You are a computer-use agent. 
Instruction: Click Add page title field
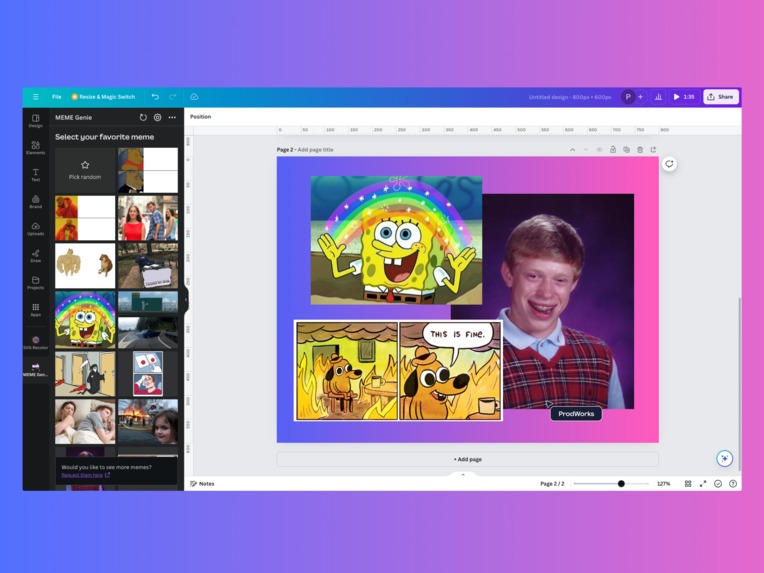coord(315,150)
